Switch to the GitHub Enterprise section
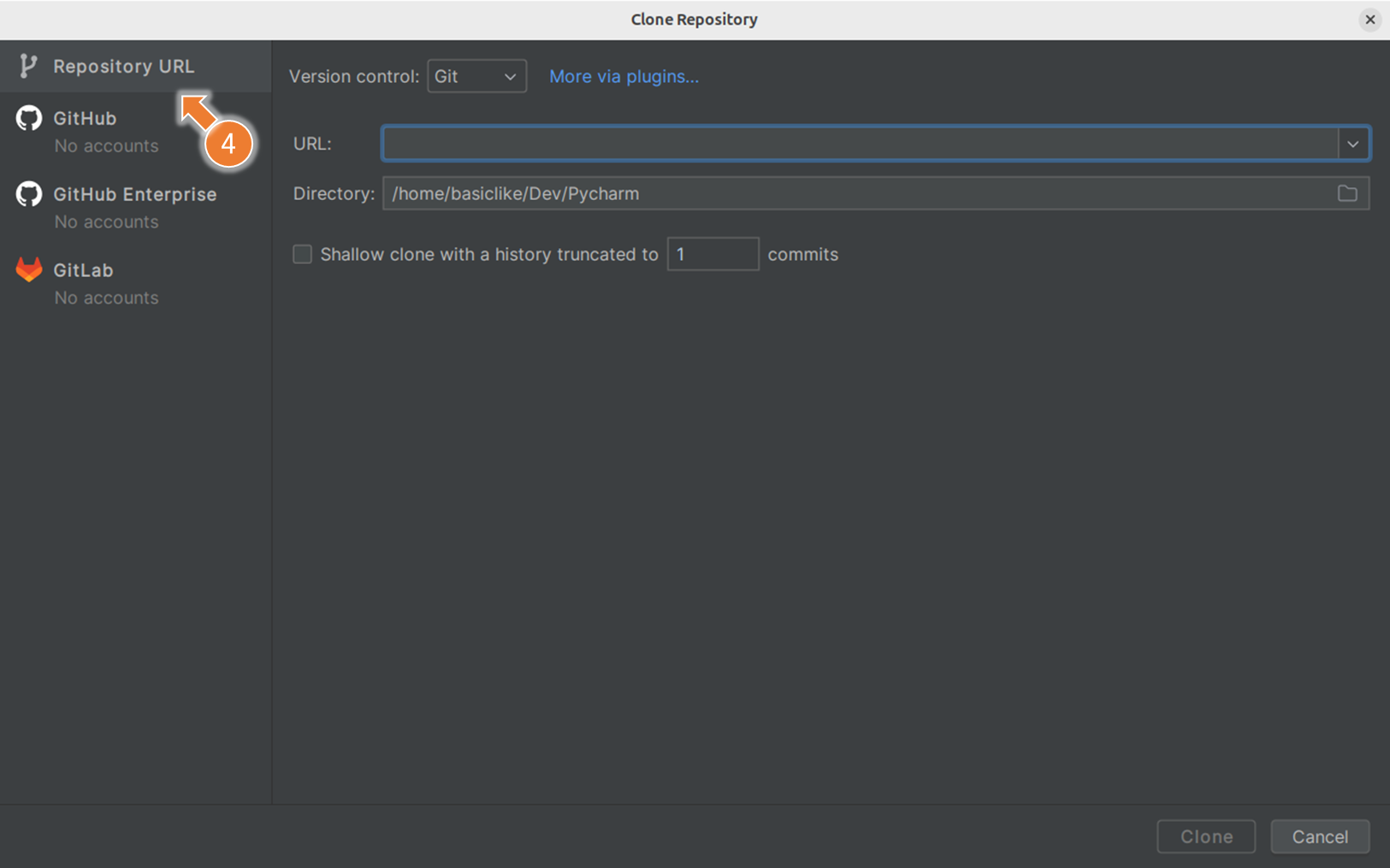 tap(135, 207)
